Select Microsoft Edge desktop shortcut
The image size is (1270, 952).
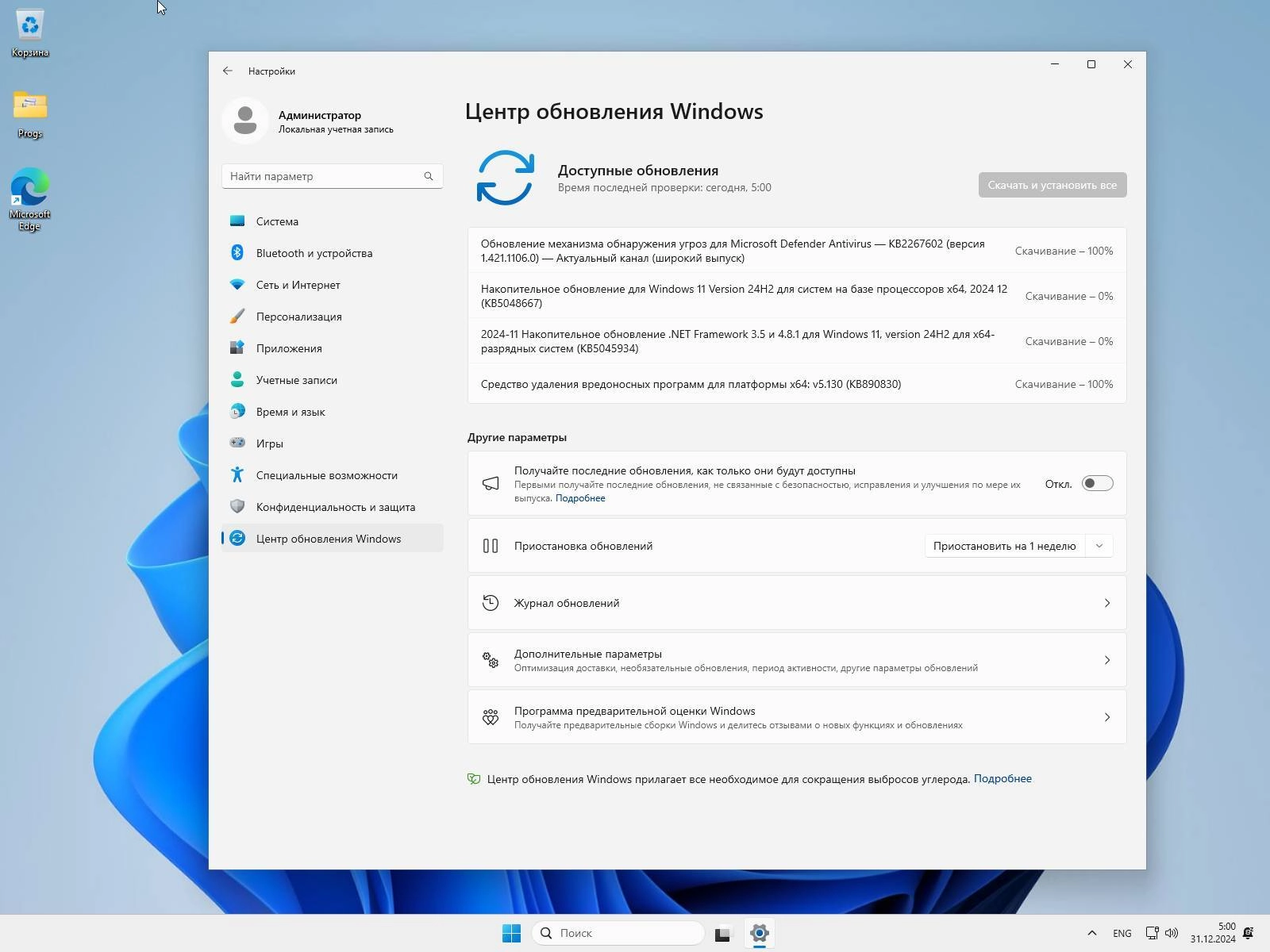[30, 198]
